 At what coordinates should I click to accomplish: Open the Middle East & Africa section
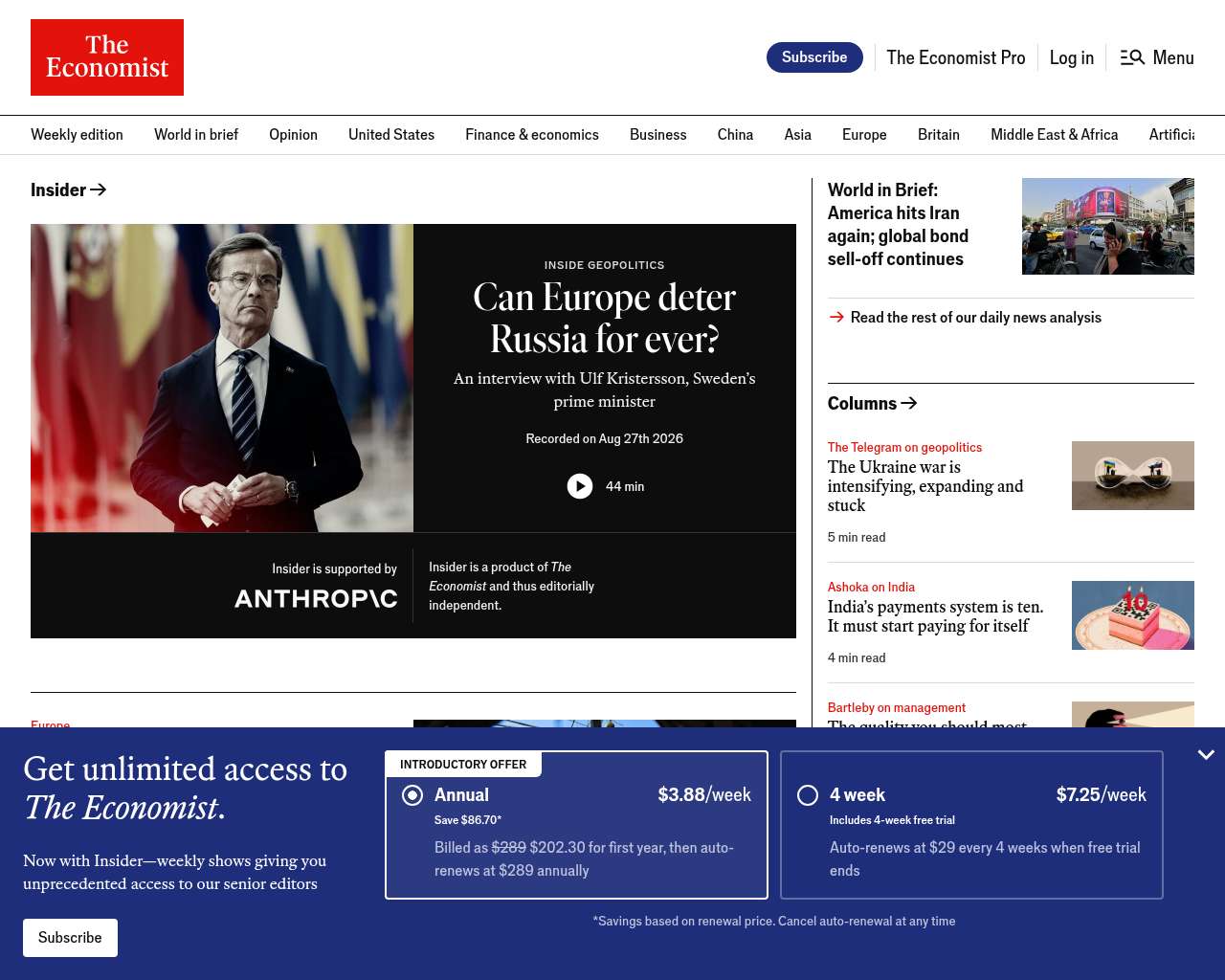click(x=1055, y=135)
